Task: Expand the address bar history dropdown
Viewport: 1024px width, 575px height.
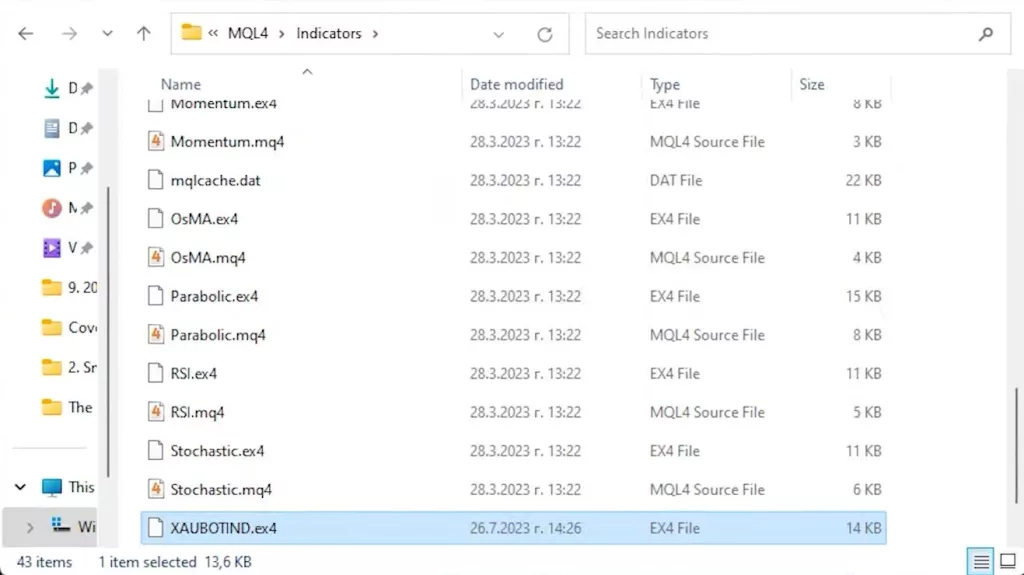Action: pyautogui.click(x=499, y=34)
